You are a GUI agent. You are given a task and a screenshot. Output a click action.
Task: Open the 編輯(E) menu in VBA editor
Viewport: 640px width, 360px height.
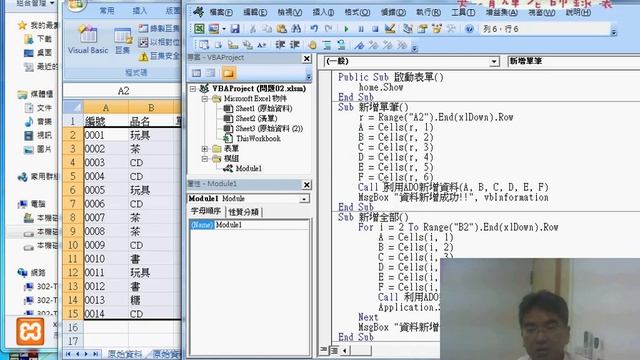(255, 12)
